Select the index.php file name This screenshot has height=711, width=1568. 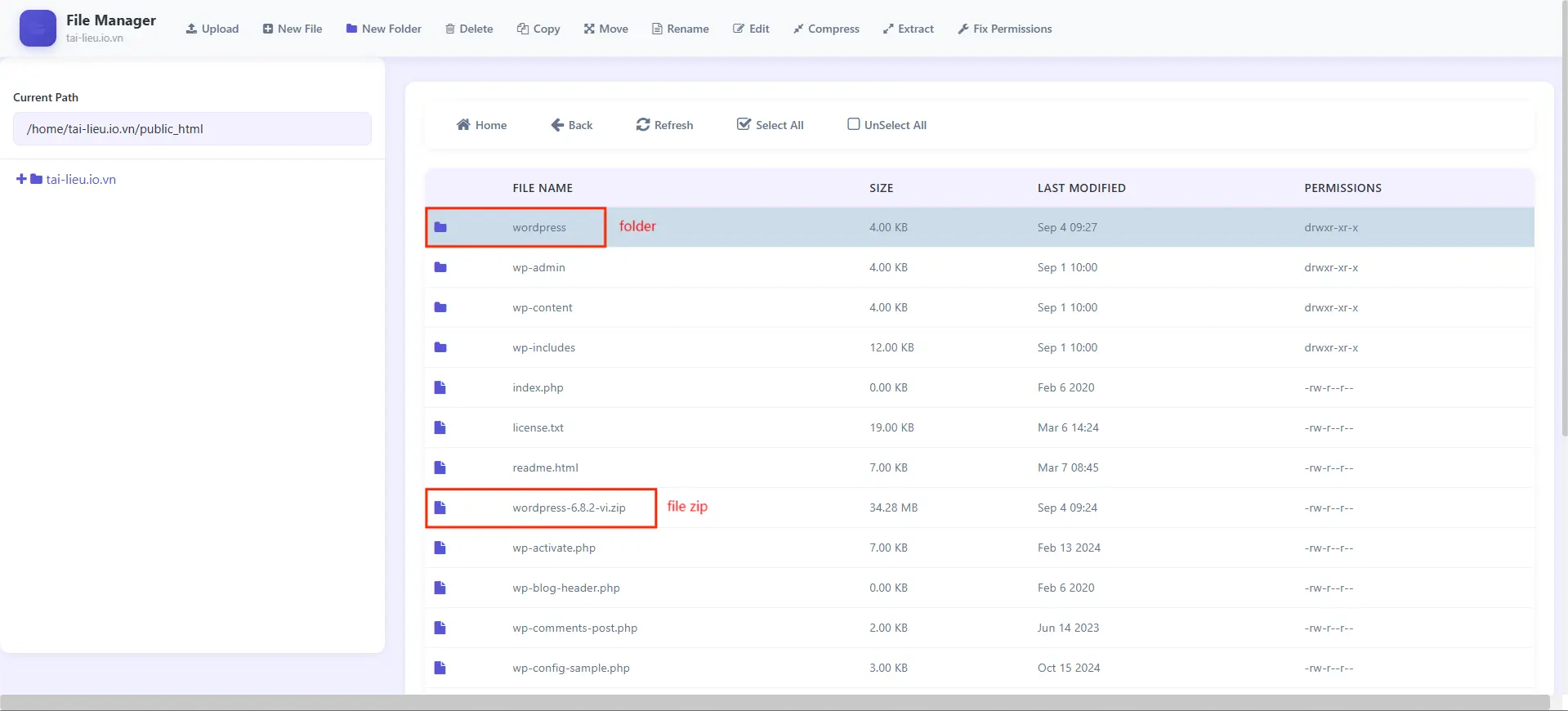538,387
